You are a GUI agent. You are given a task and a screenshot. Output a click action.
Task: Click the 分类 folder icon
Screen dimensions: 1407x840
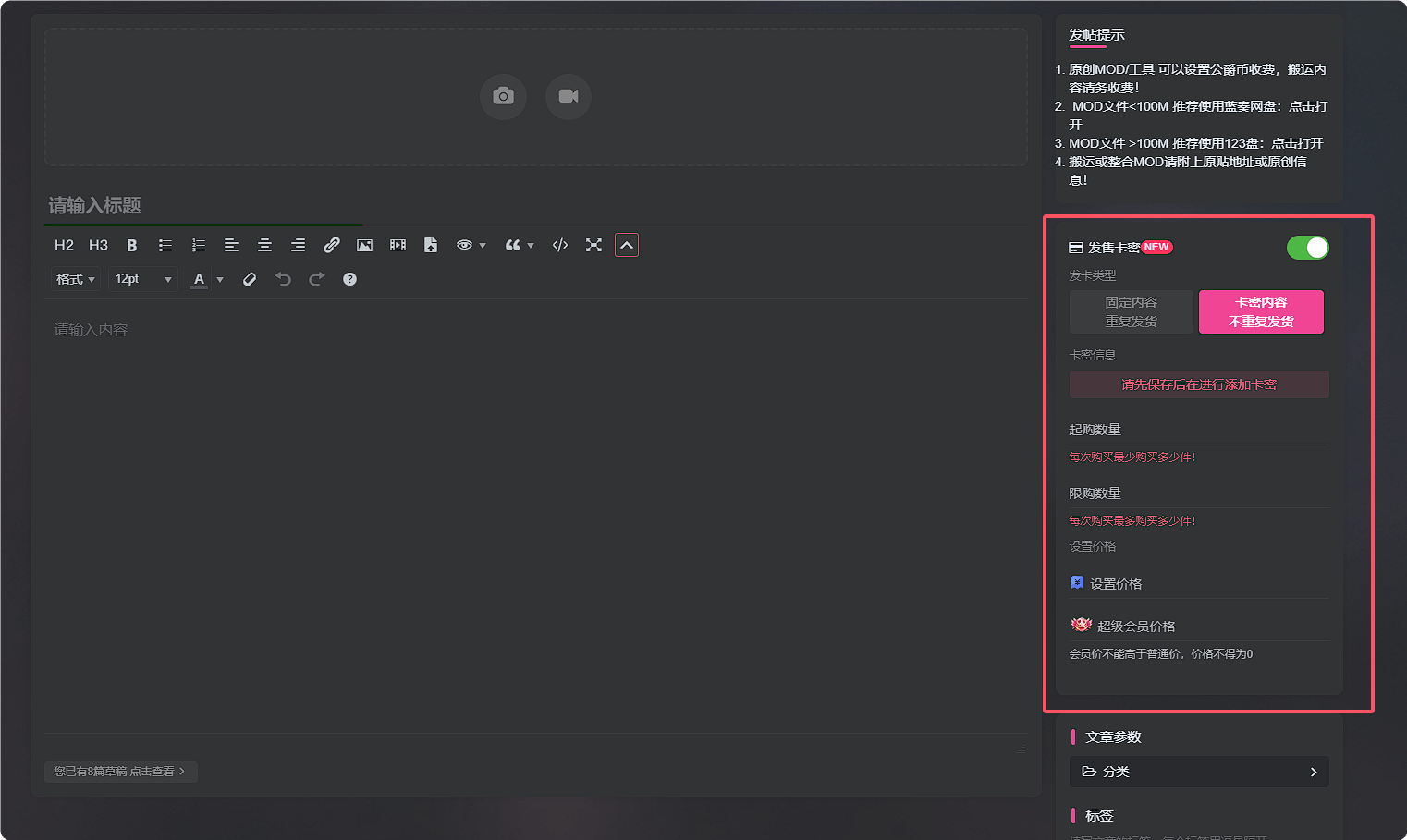[1089, 772]
